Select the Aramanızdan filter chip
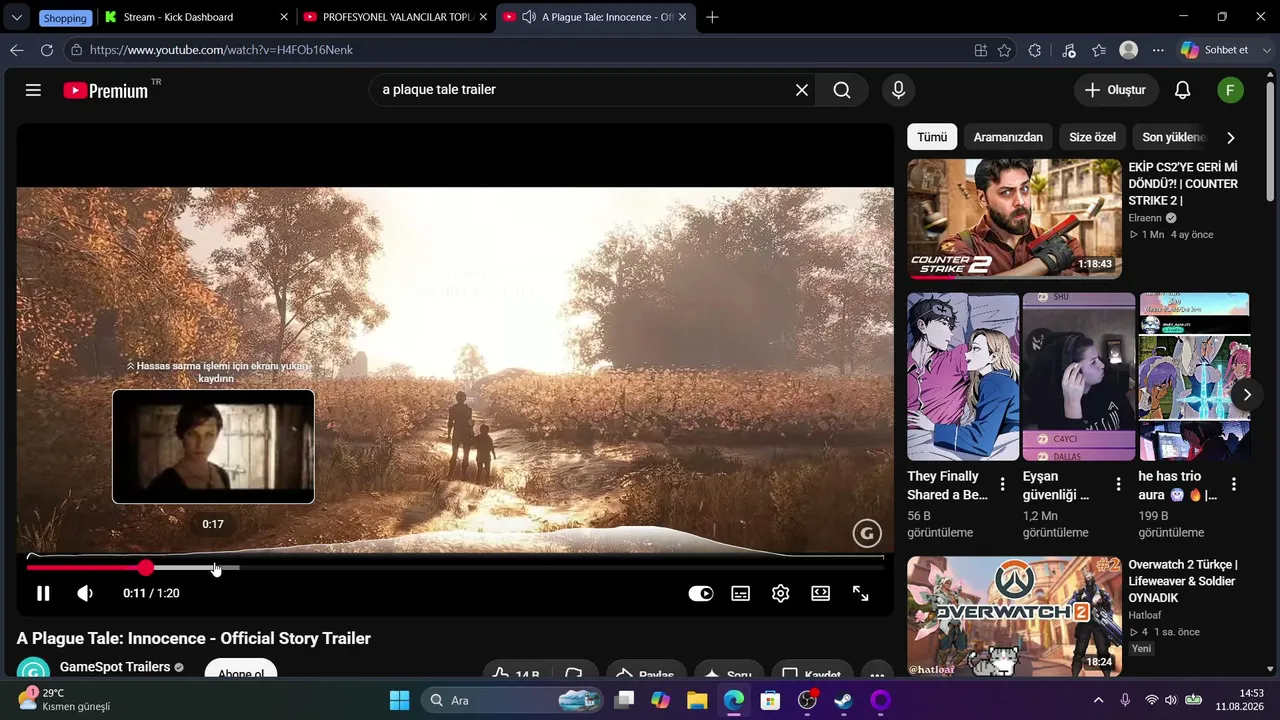This screenshot has width=1280, height=720. [x=1008, y=137]
